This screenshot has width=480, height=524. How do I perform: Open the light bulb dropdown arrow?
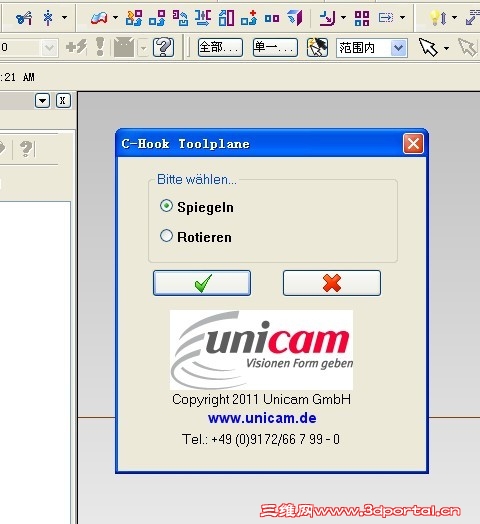click(x=454, y=17)
